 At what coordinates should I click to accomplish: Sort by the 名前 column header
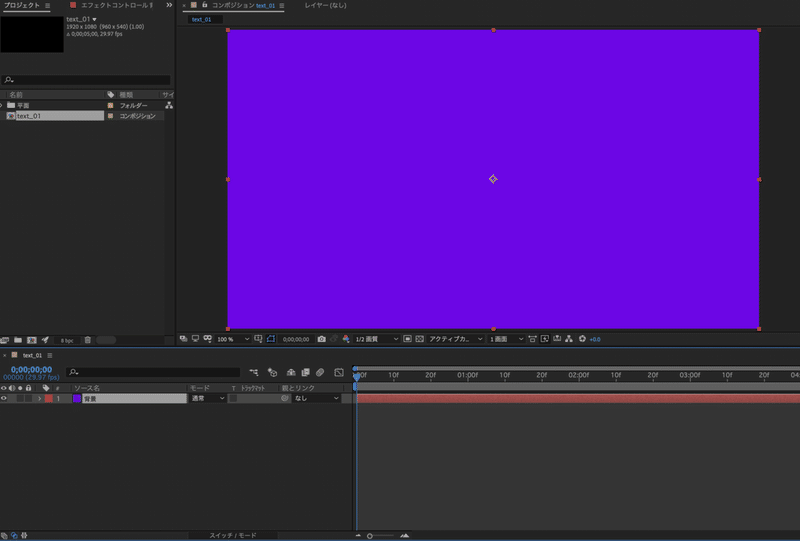(x=16, y=94)
